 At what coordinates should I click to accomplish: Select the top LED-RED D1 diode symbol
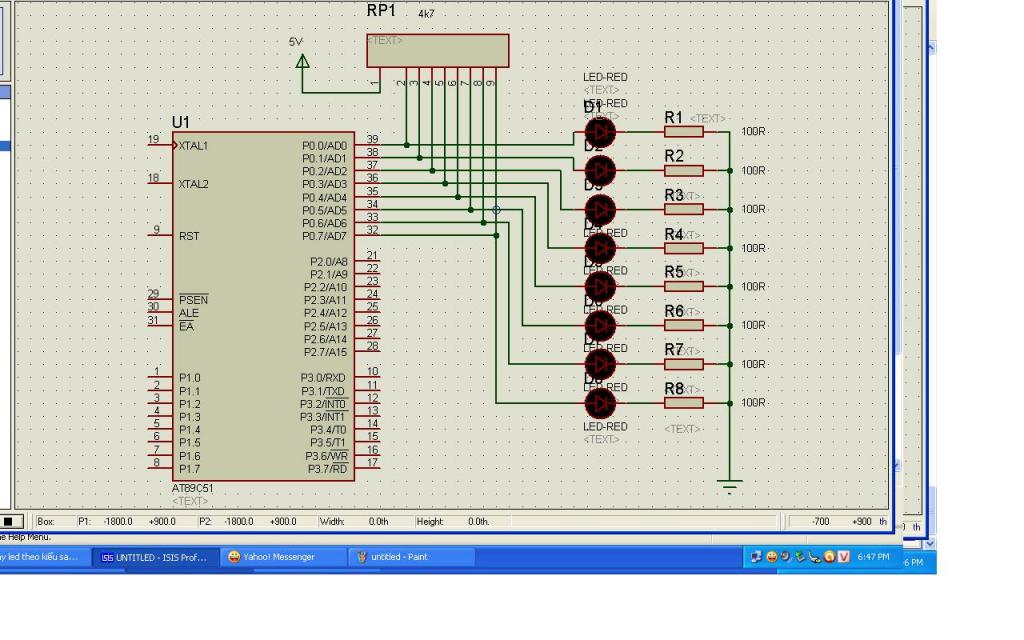(600, 131)
